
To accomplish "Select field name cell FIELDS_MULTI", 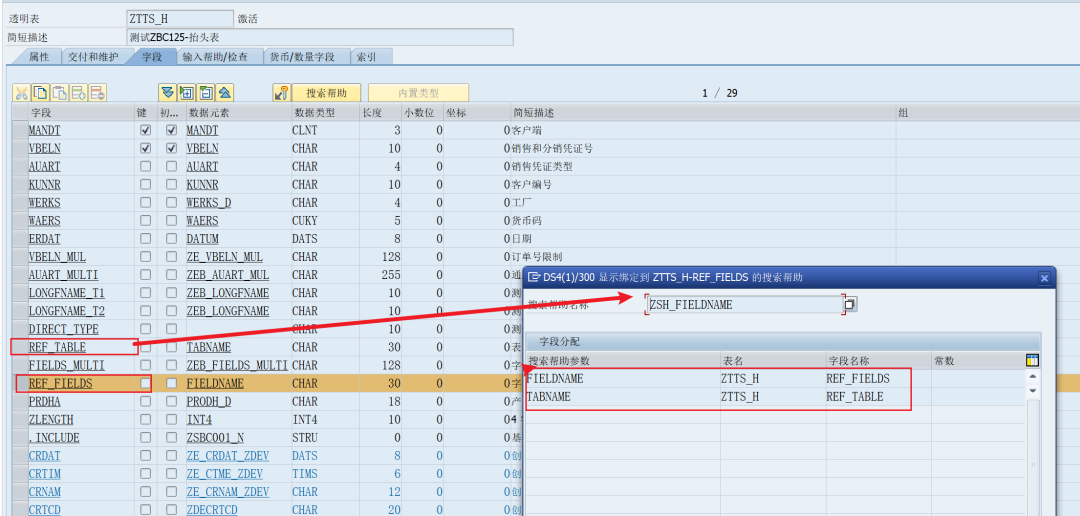I will point(67,364).
